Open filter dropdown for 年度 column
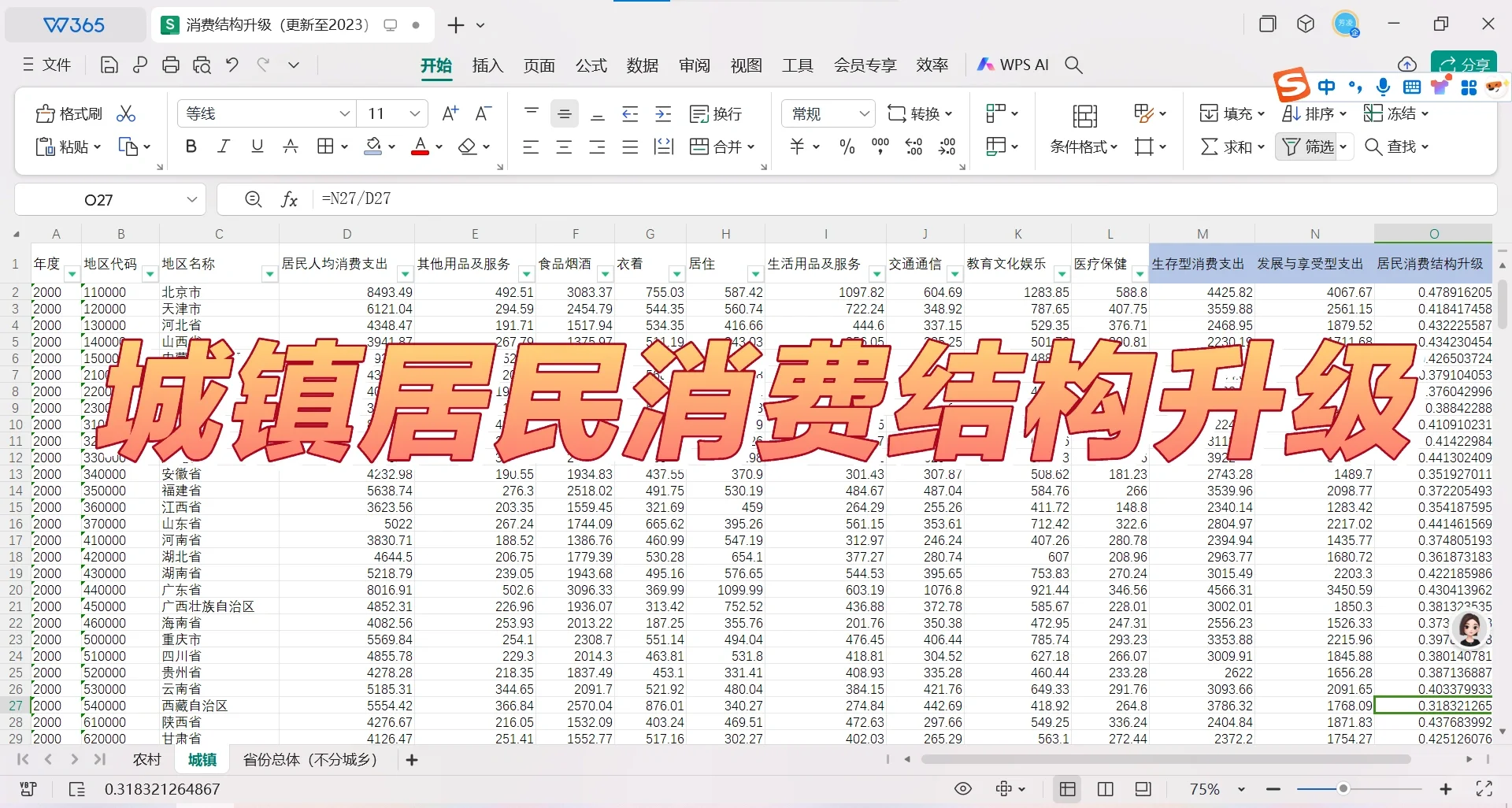1512x808 pixels. point(72,274)
